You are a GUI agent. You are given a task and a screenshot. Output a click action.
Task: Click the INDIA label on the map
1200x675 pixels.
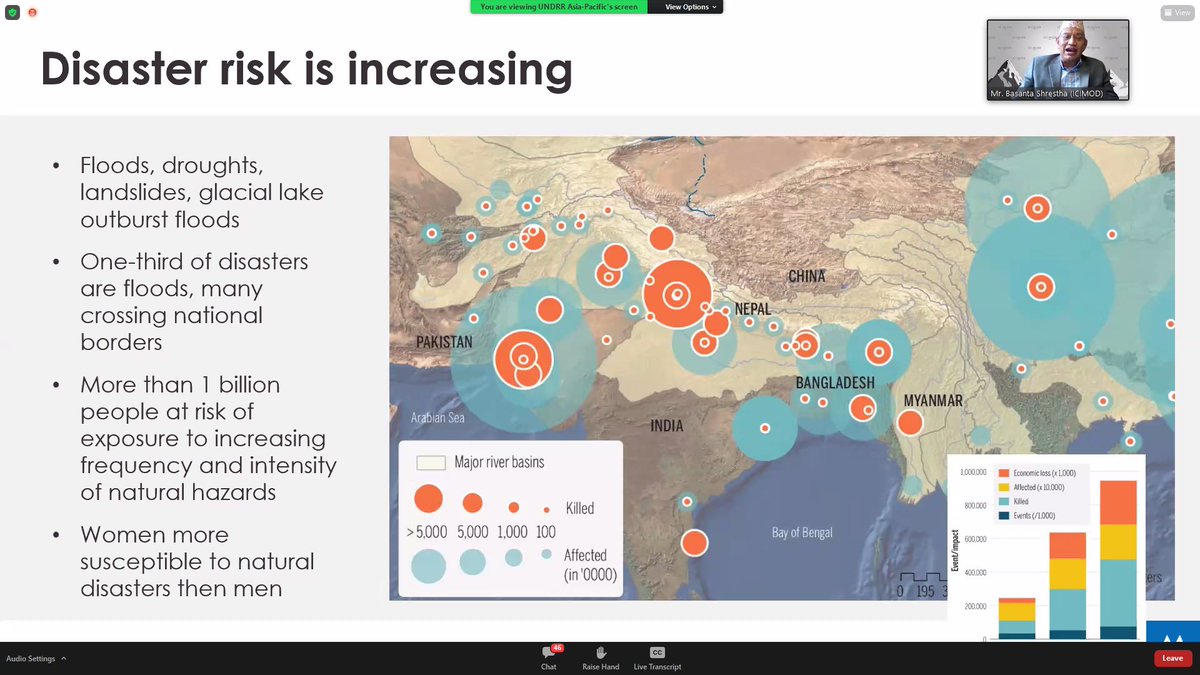[667, 426]
